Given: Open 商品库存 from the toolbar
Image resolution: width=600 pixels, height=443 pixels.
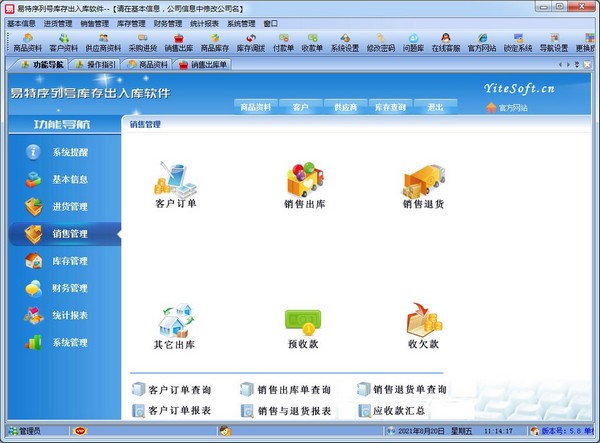Looking at the screenshot, I should [x=215, y=42].
